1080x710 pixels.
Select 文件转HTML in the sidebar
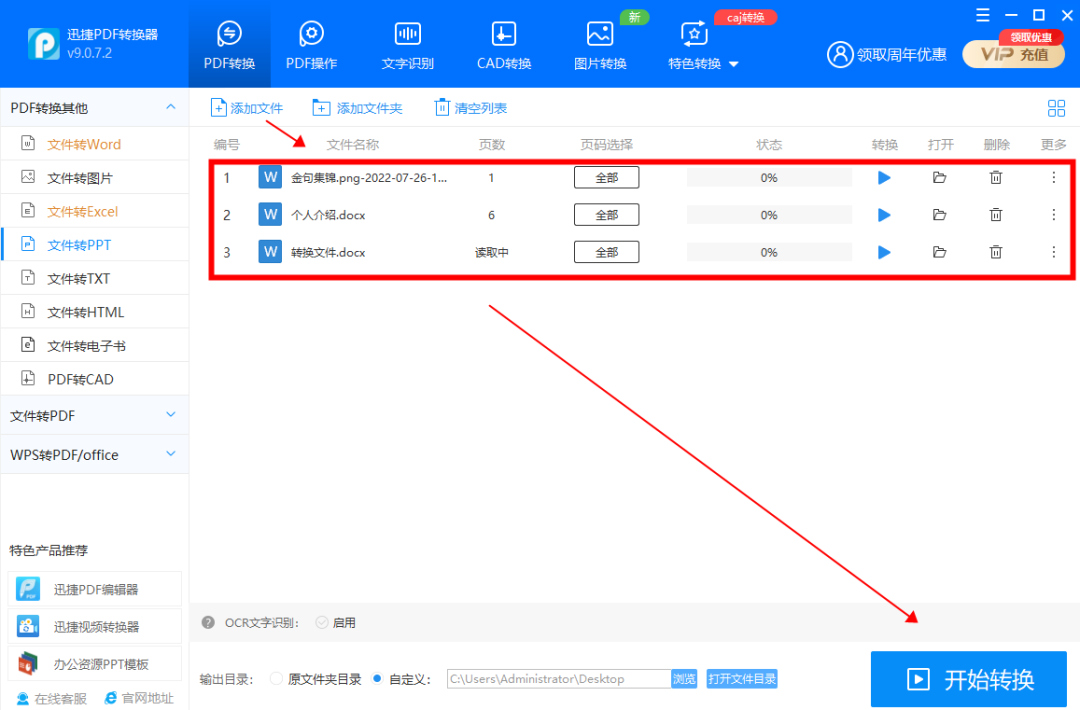94,312
